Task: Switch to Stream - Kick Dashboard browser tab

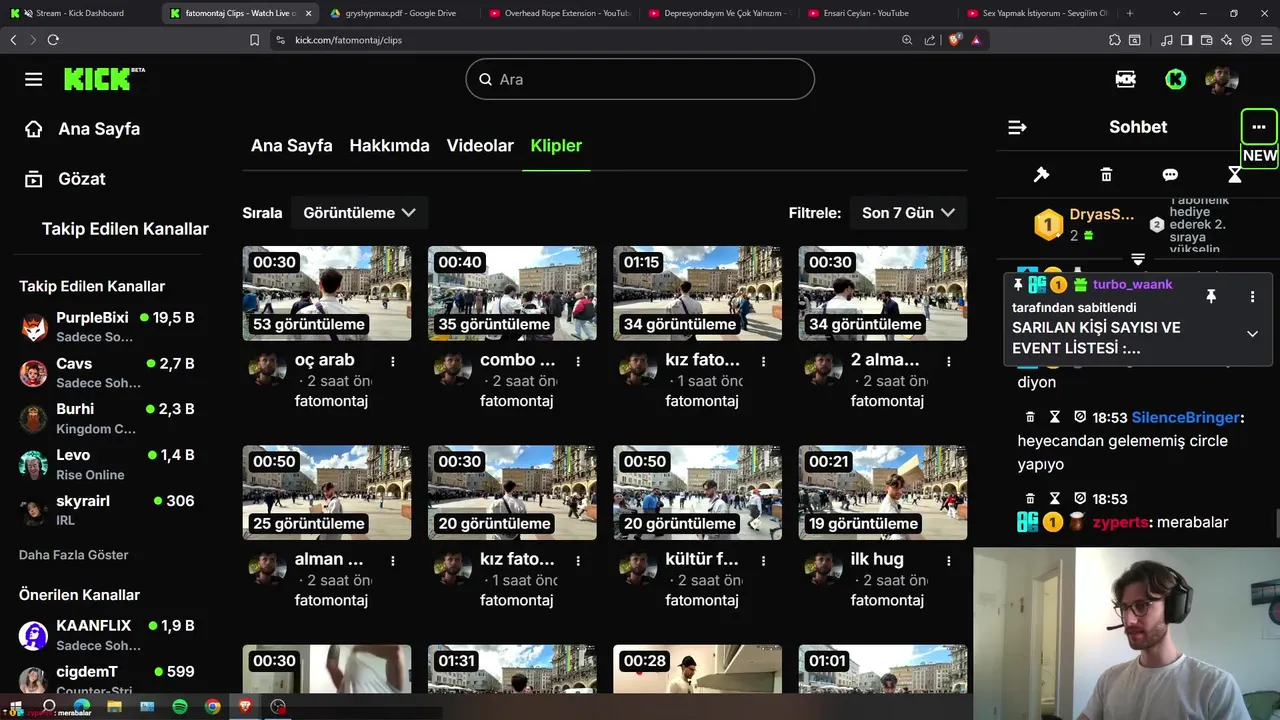Action: 80,13
